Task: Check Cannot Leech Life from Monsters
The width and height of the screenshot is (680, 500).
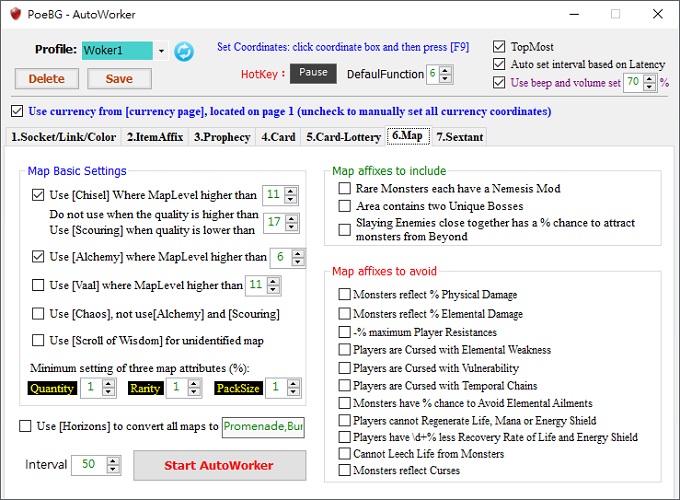Action: (x=344, y=454)
